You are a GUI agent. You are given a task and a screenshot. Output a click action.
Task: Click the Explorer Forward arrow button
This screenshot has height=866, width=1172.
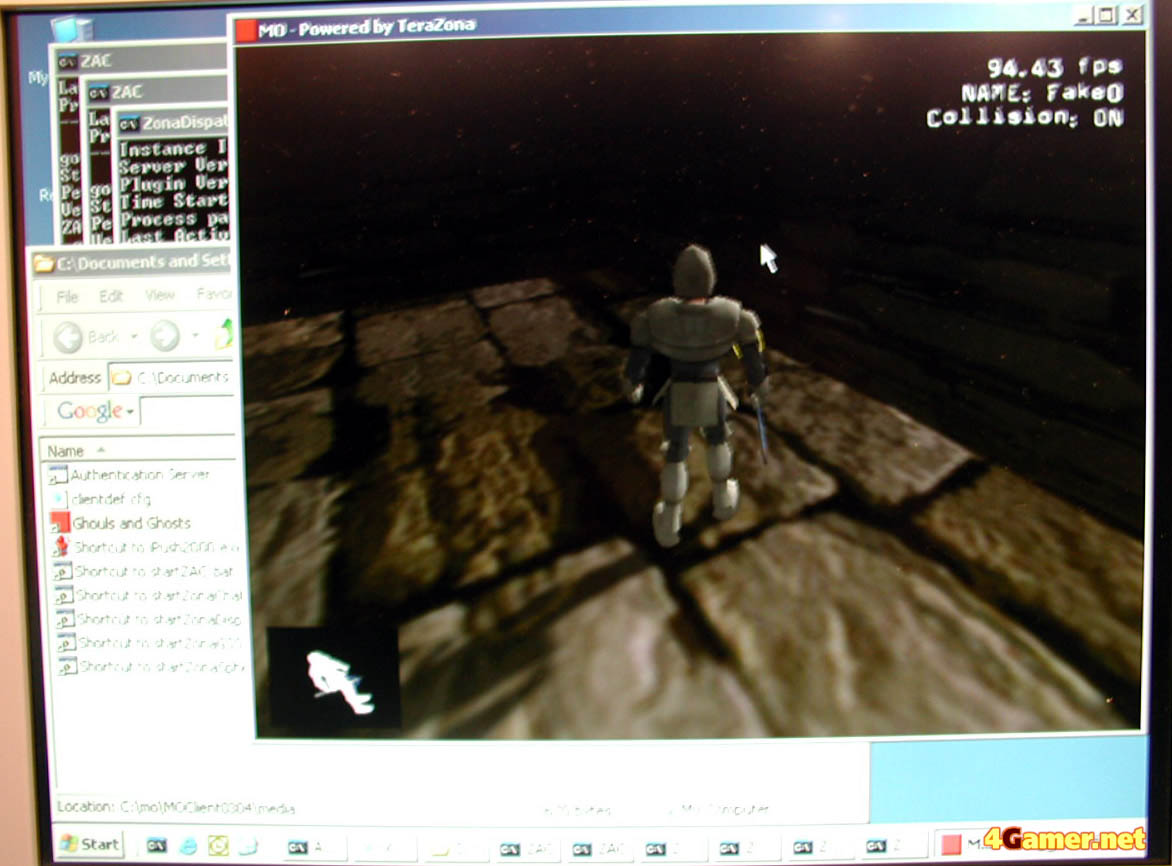point(165,336)
